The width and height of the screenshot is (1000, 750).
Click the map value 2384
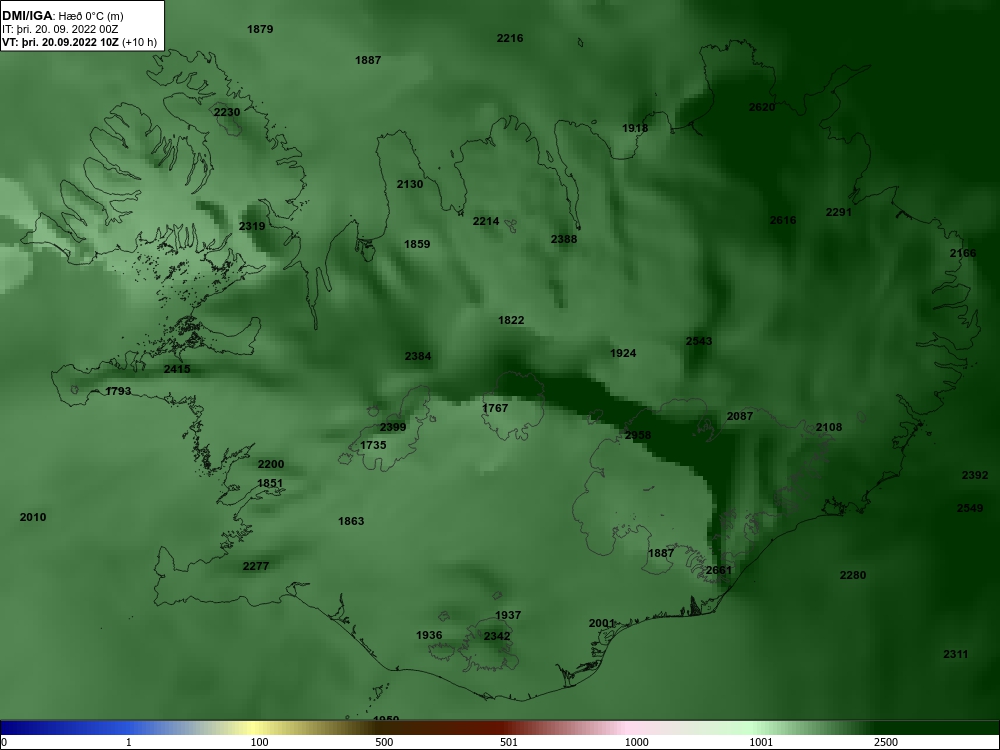click(417, 357)
